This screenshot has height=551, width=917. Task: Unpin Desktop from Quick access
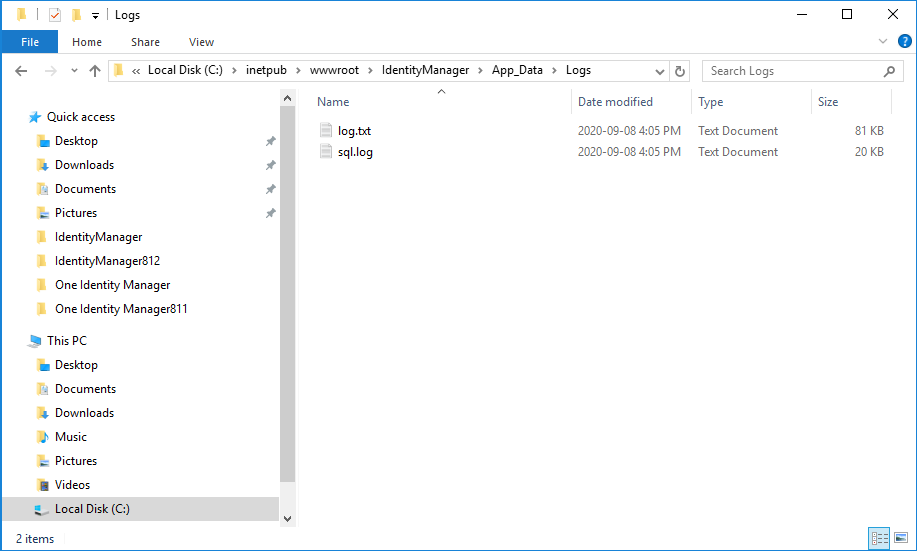(270, 141)
